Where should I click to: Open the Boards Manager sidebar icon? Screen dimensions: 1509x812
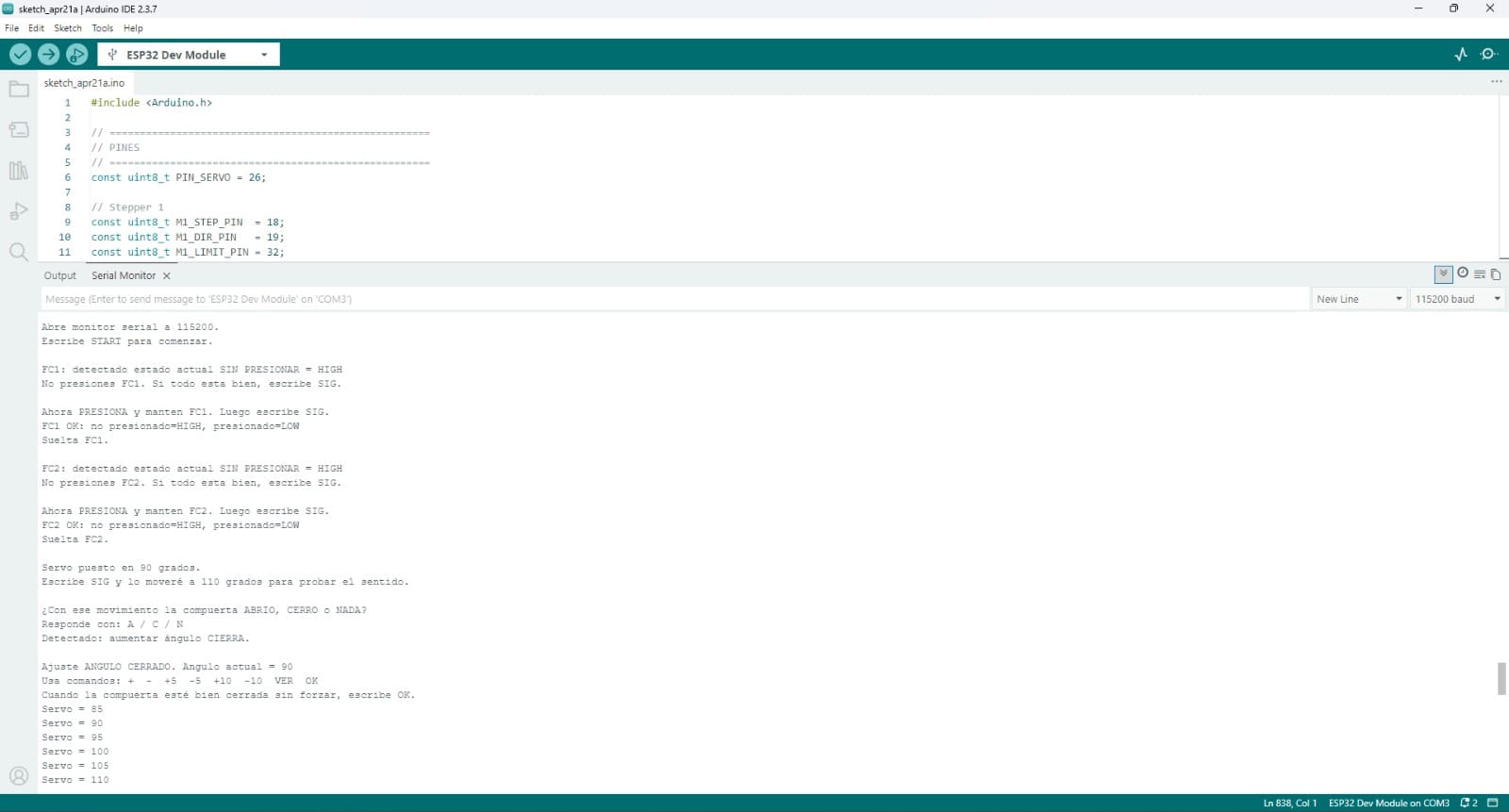click(19, 130)
